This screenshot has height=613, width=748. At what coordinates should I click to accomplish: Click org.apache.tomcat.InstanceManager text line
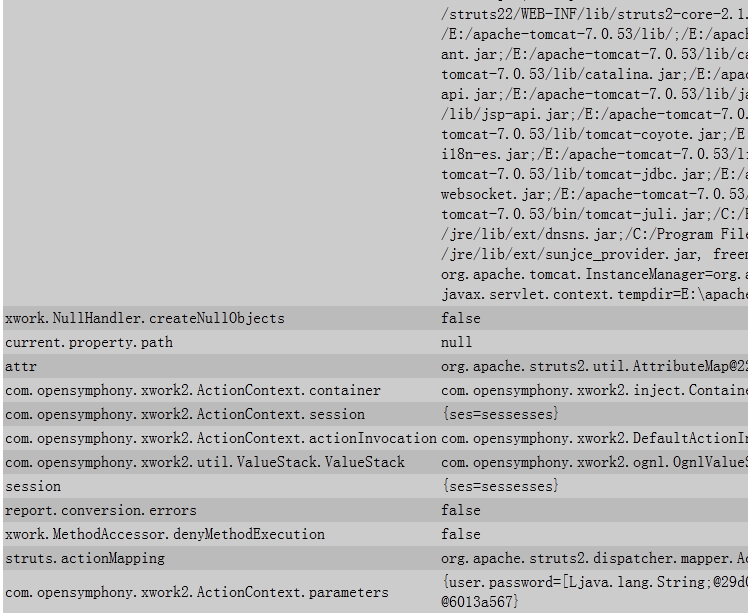point(594,274)
